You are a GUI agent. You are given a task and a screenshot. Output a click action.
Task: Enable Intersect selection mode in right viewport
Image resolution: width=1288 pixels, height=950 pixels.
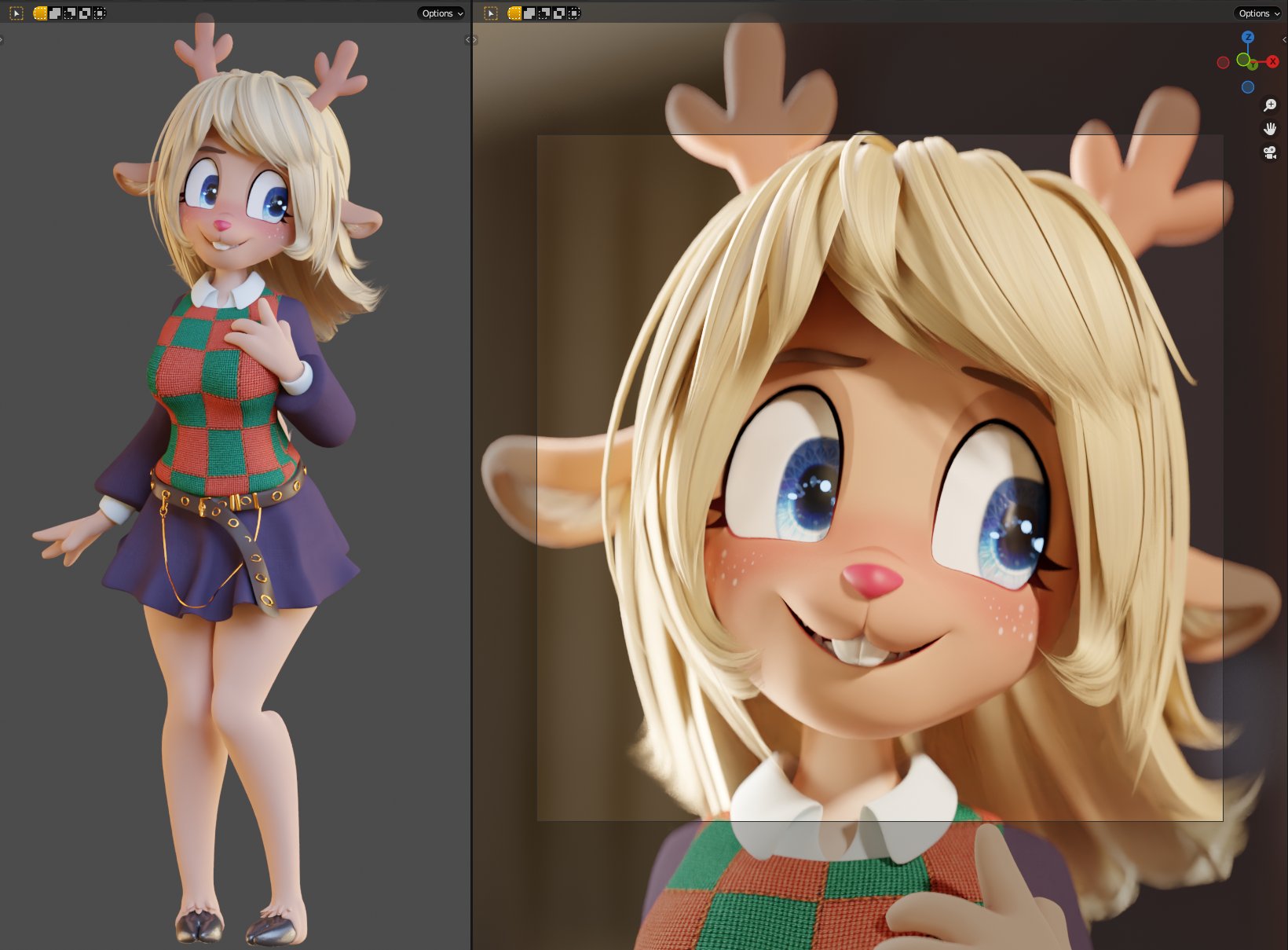click(574, 13)
